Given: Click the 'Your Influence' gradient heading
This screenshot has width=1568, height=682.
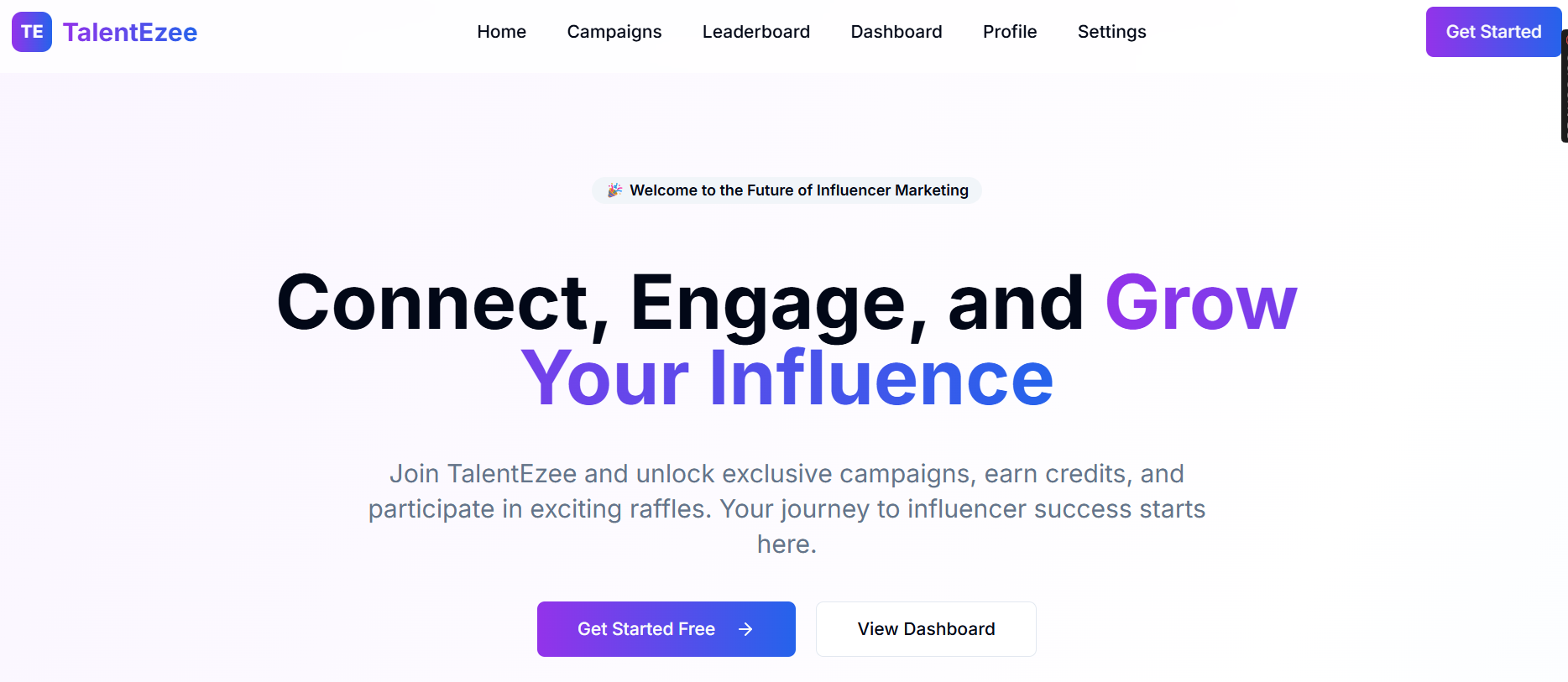Looking at the screenshot, I should (787, 378).
